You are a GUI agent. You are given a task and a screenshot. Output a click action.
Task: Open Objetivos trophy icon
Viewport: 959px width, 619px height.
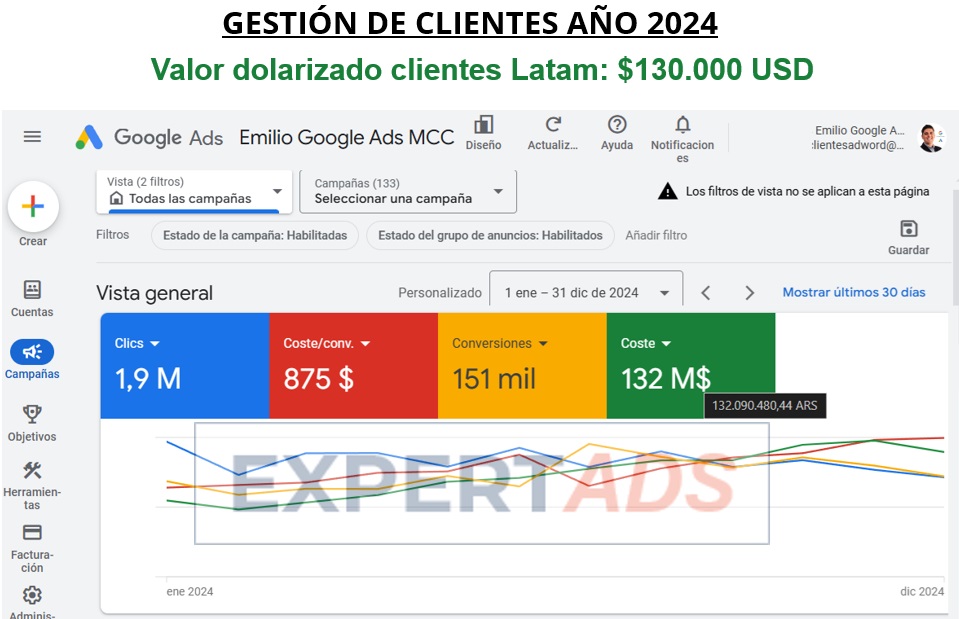point(32,414)
